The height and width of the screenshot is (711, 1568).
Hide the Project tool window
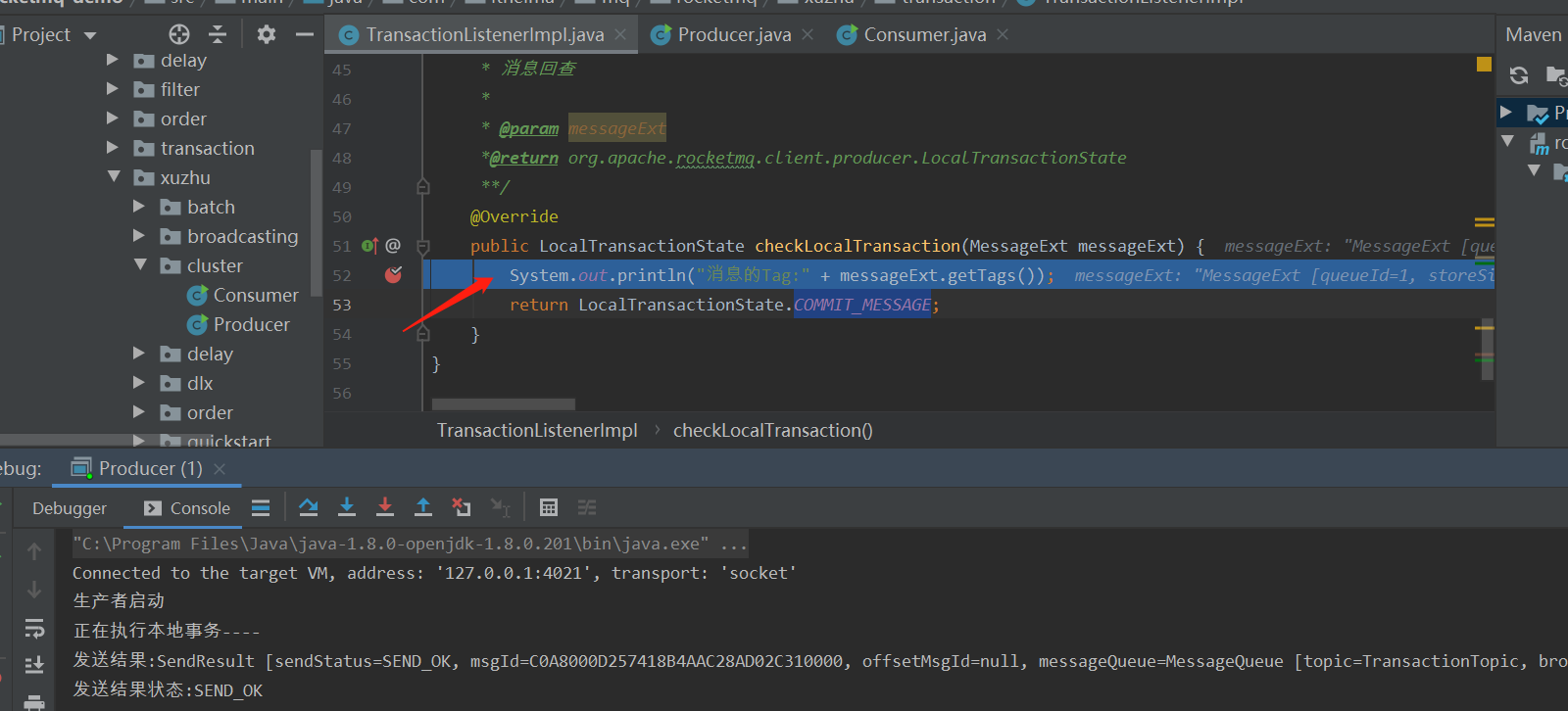click(x=305, y=35)
